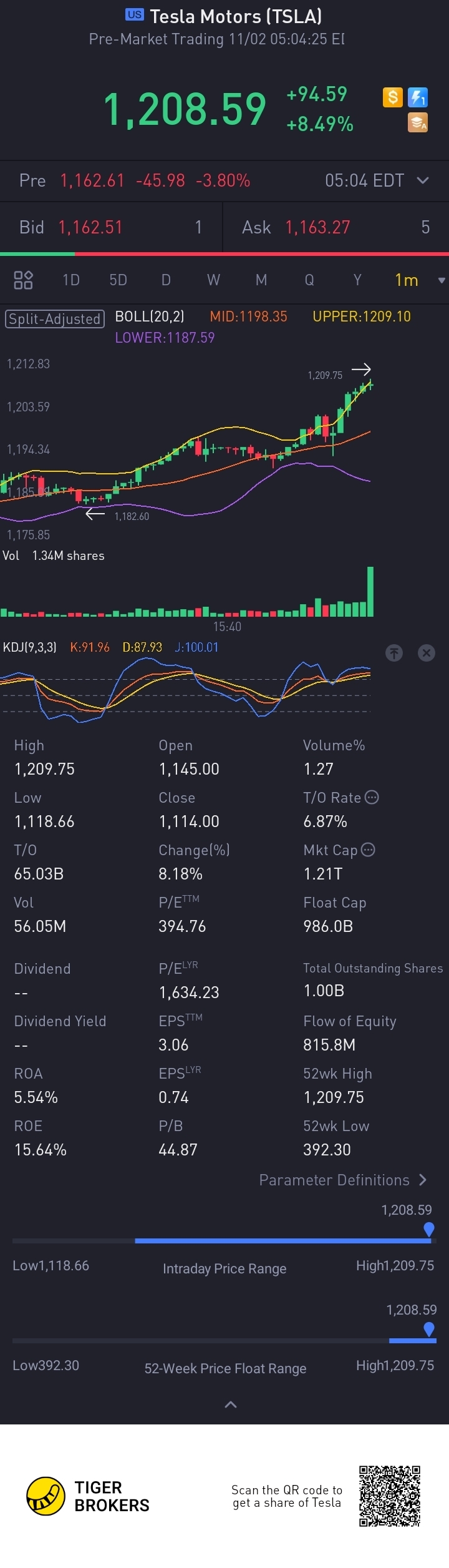The width and height of the screenshot is (449, 1568).
Task: Open T/O Rate info bubble
Action: [x=372, y=797]
